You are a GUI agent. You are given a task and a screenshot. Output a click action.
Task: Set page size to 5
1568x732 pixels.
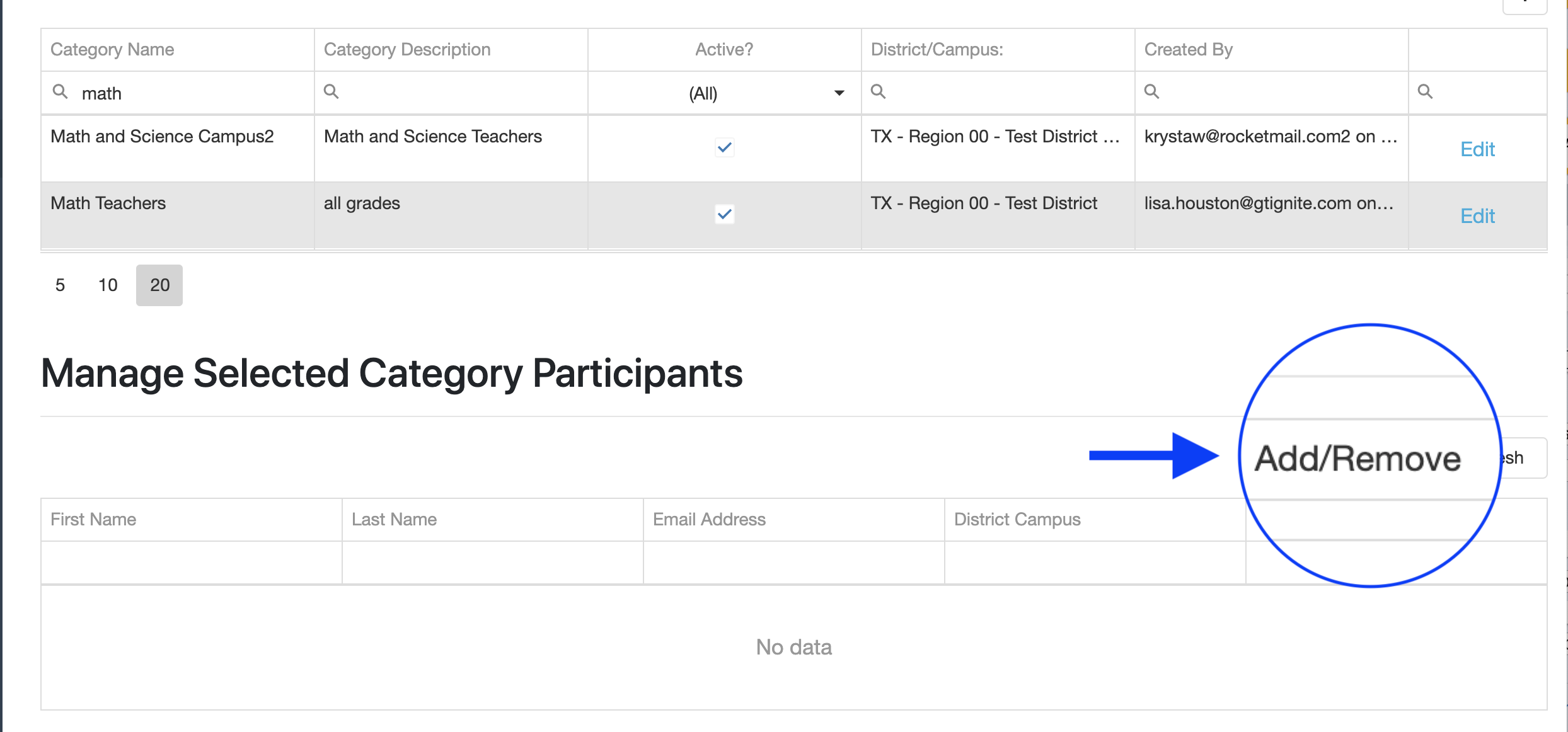click(x=60, y=285)
